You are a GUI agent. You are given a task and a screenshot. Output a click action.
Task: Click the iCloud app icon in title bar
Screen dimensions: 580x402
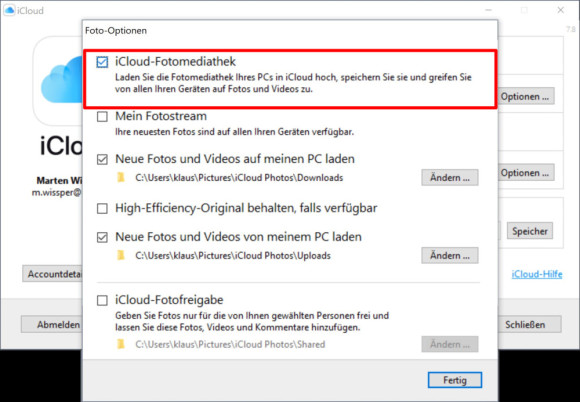pyautogui.click(x=9, y=10)
